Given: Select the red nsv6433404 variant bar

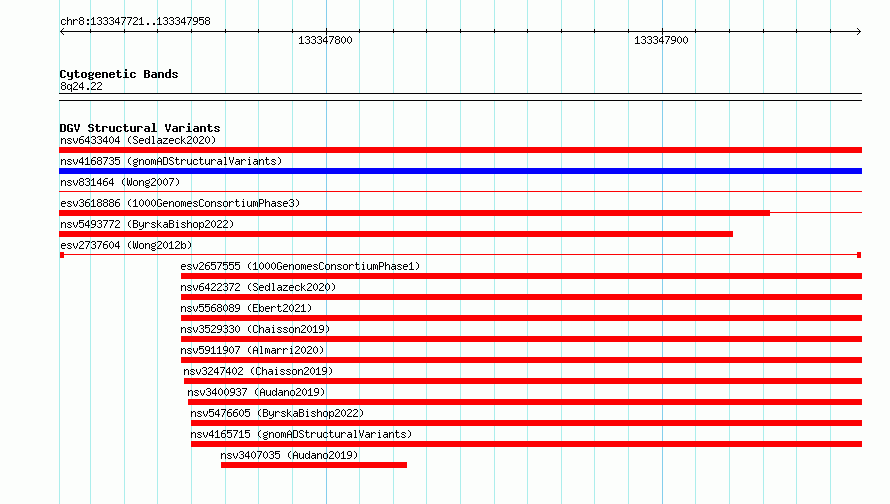Looking at the screenshot, I should [x=460, y=150].
